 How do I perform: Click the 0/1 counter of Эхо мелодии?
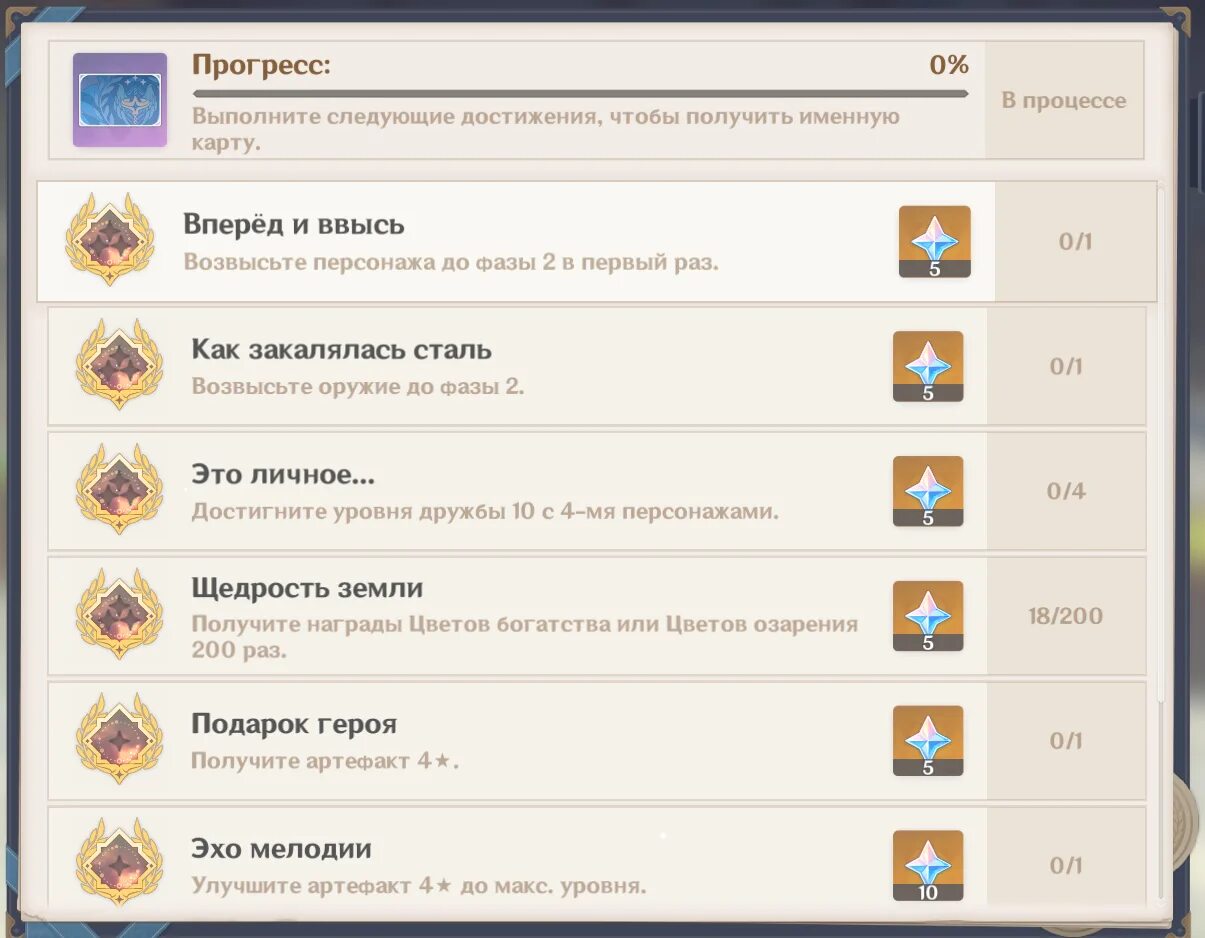click(1066, 866)
